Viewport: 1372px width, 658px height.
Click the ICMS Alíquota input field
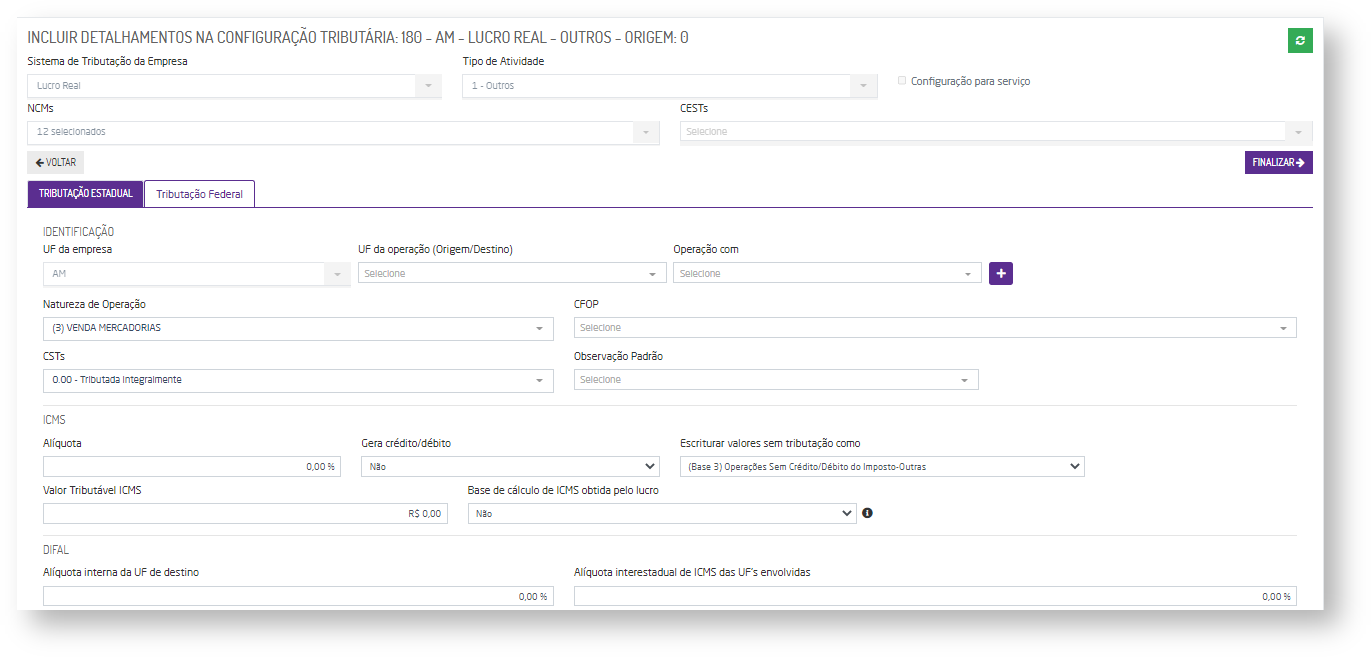[x=192, y=466]
